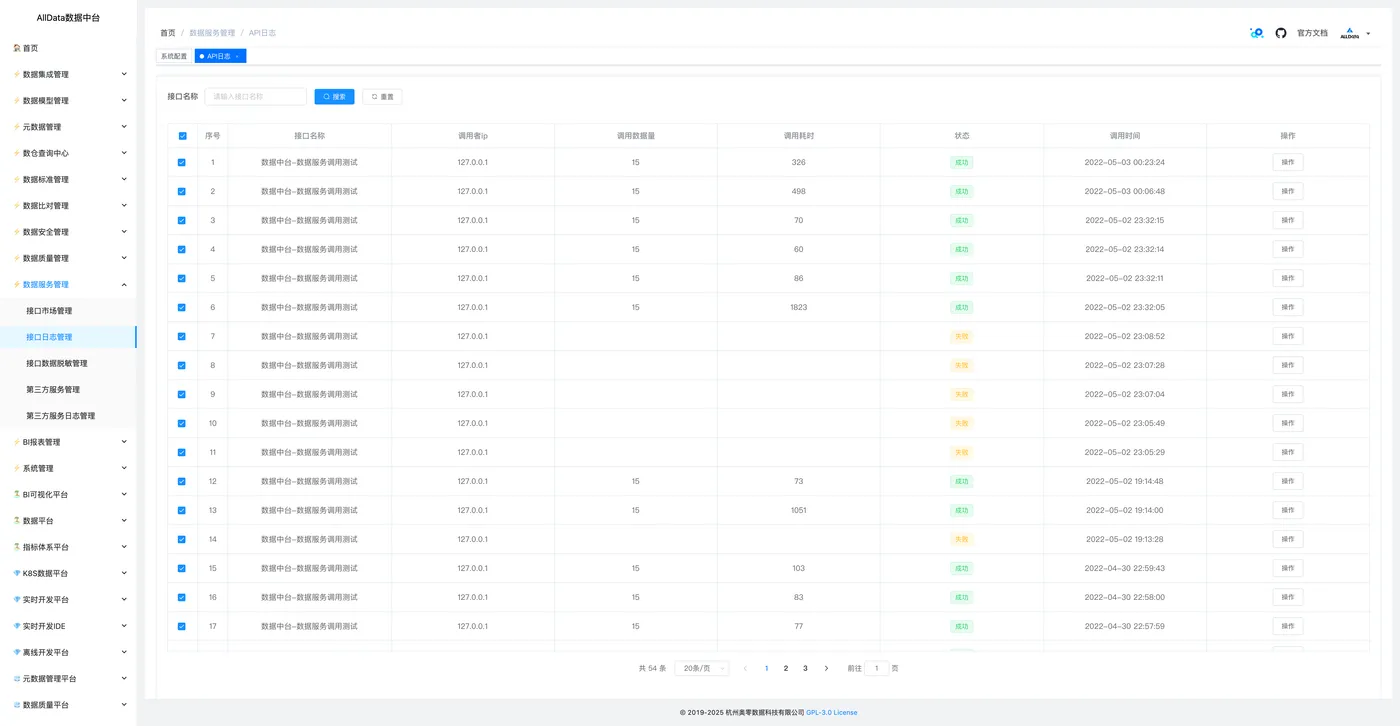This screenshot has width=1400, height=726.
Task: Open the 官方文档 documentation link
Action: pyautogui.click(x=1312, y=33)
